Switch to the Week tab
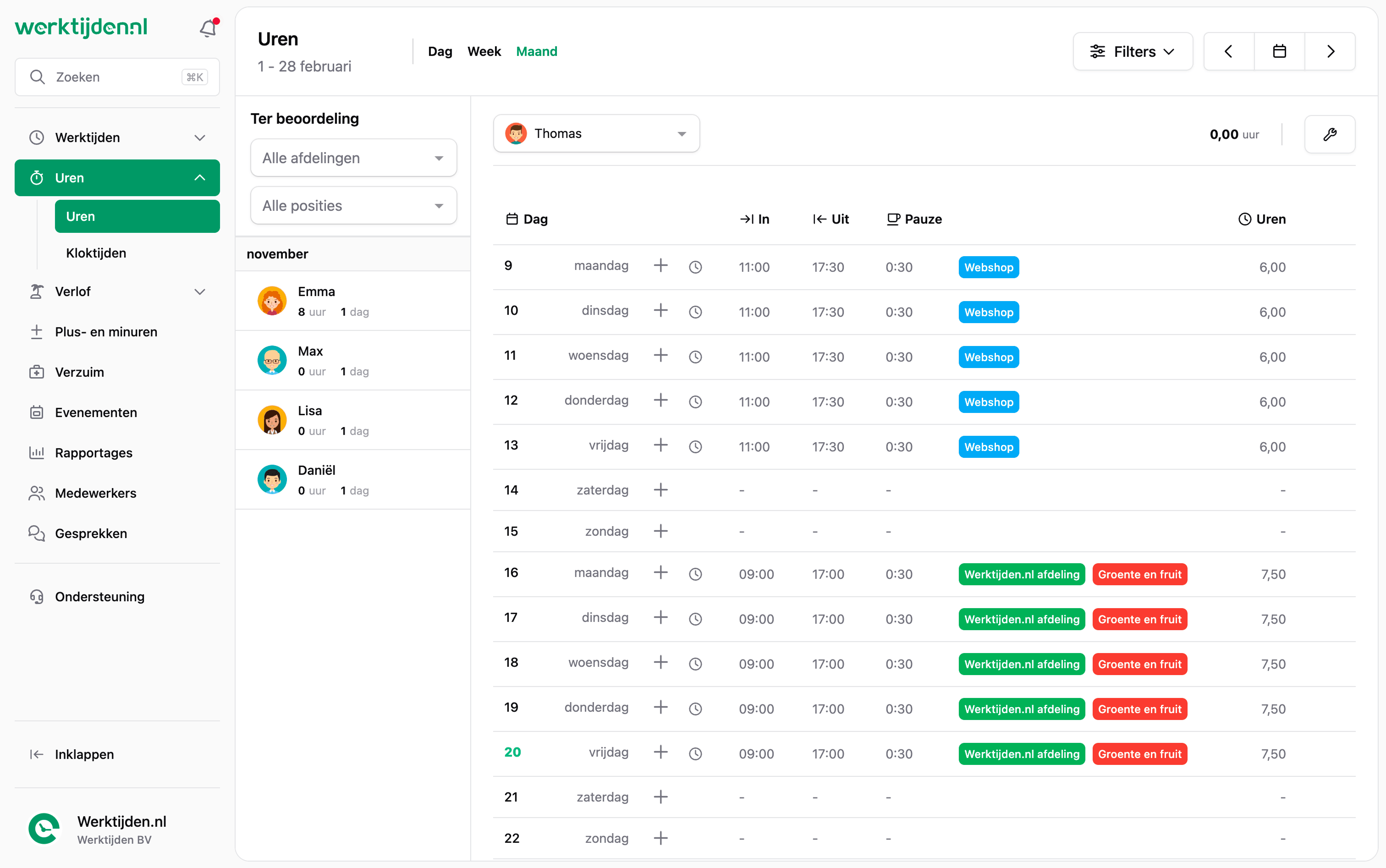The height and width of the screenshot is (868, 1386). point(484,51)
